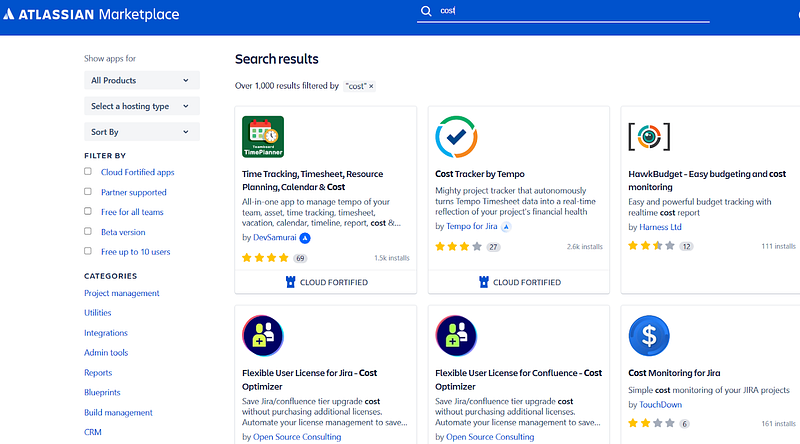Click Partner supported filter label
The image size is (800, 444).
point(134,192)
